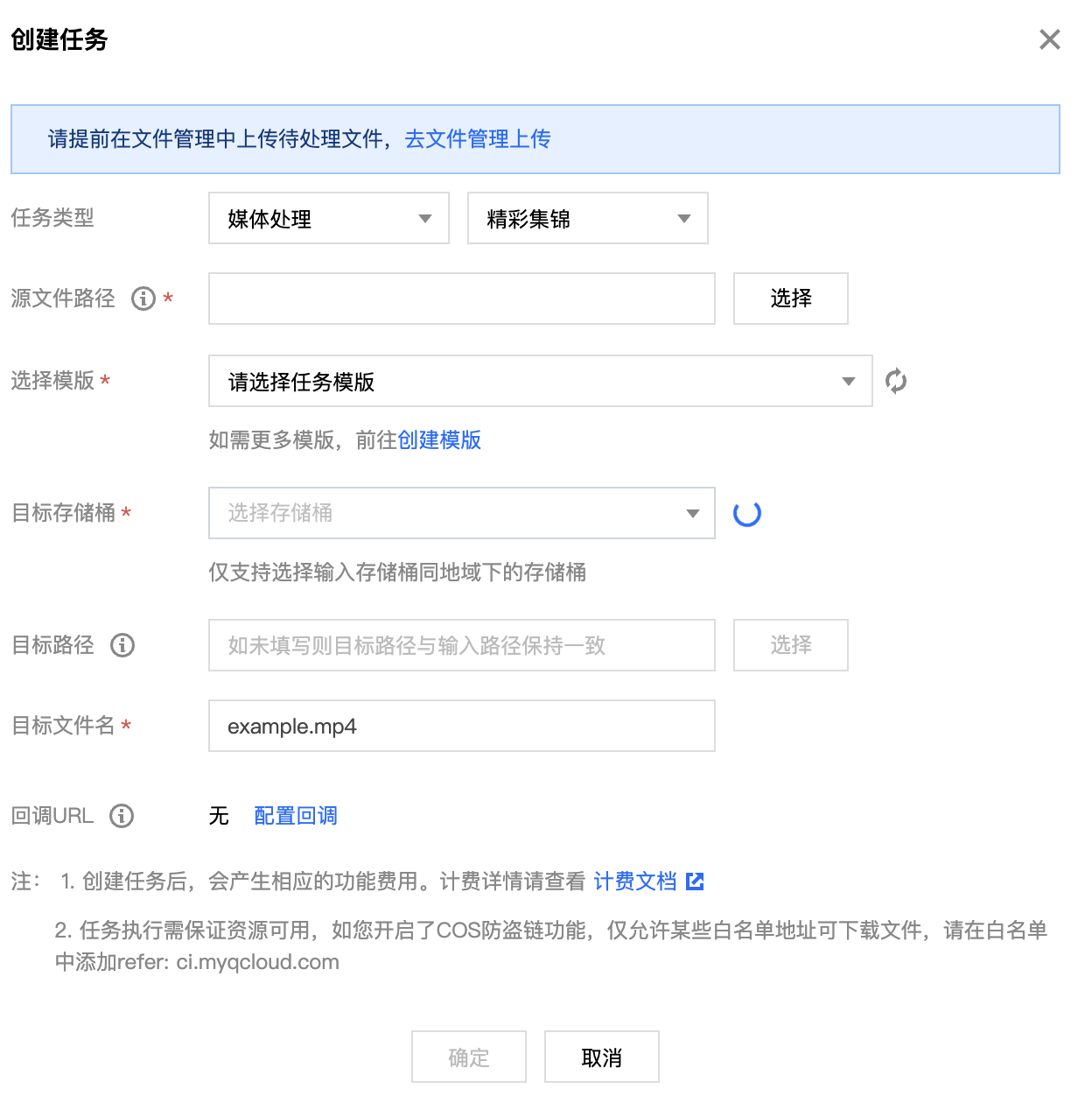Click external link icon beside 计费文档
Viewport: 1092px width, 1117px height.
tap(695, 882)
